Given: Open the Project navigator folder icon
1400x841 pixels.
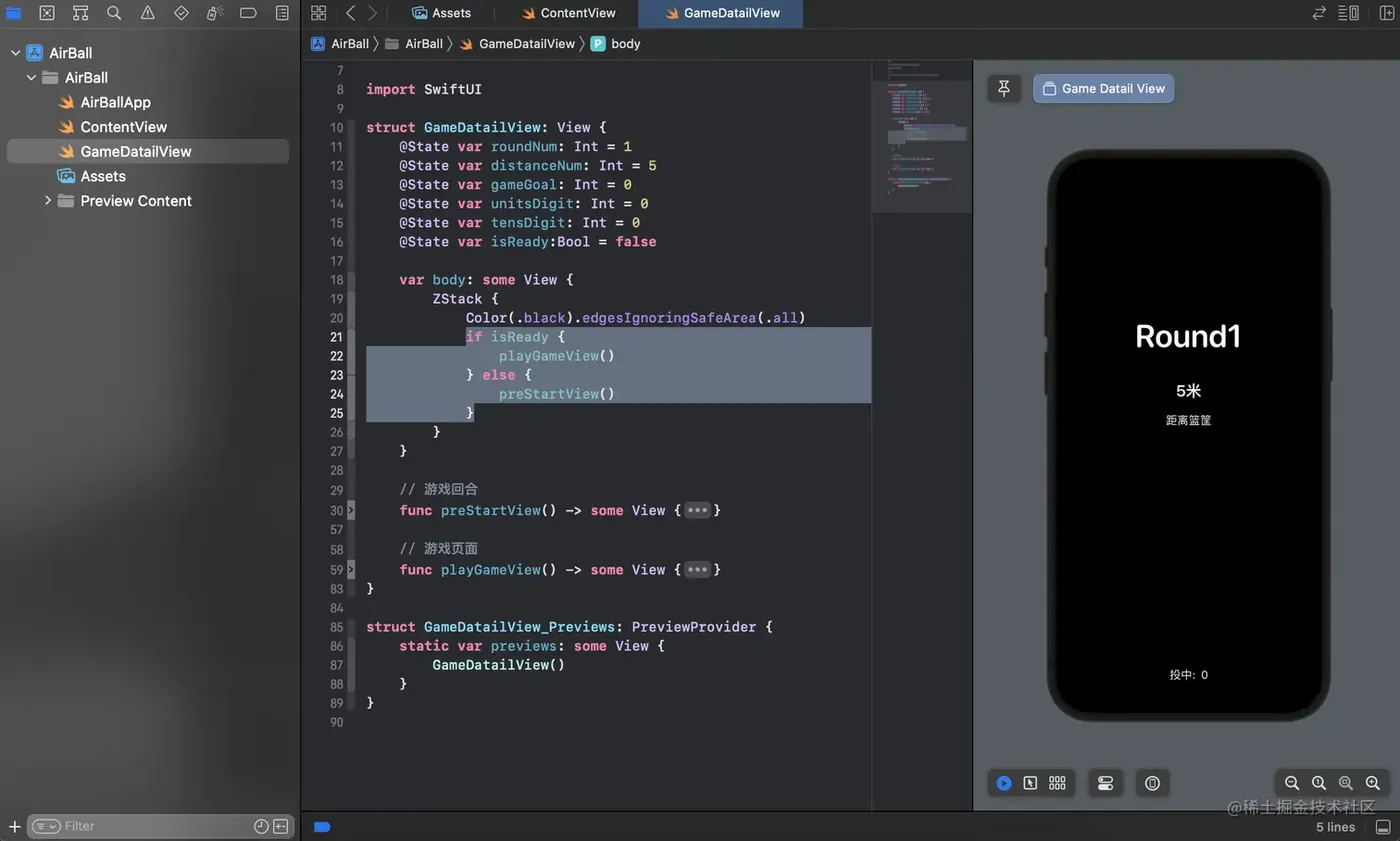Looking at the screenshot, I should [13, 13].
